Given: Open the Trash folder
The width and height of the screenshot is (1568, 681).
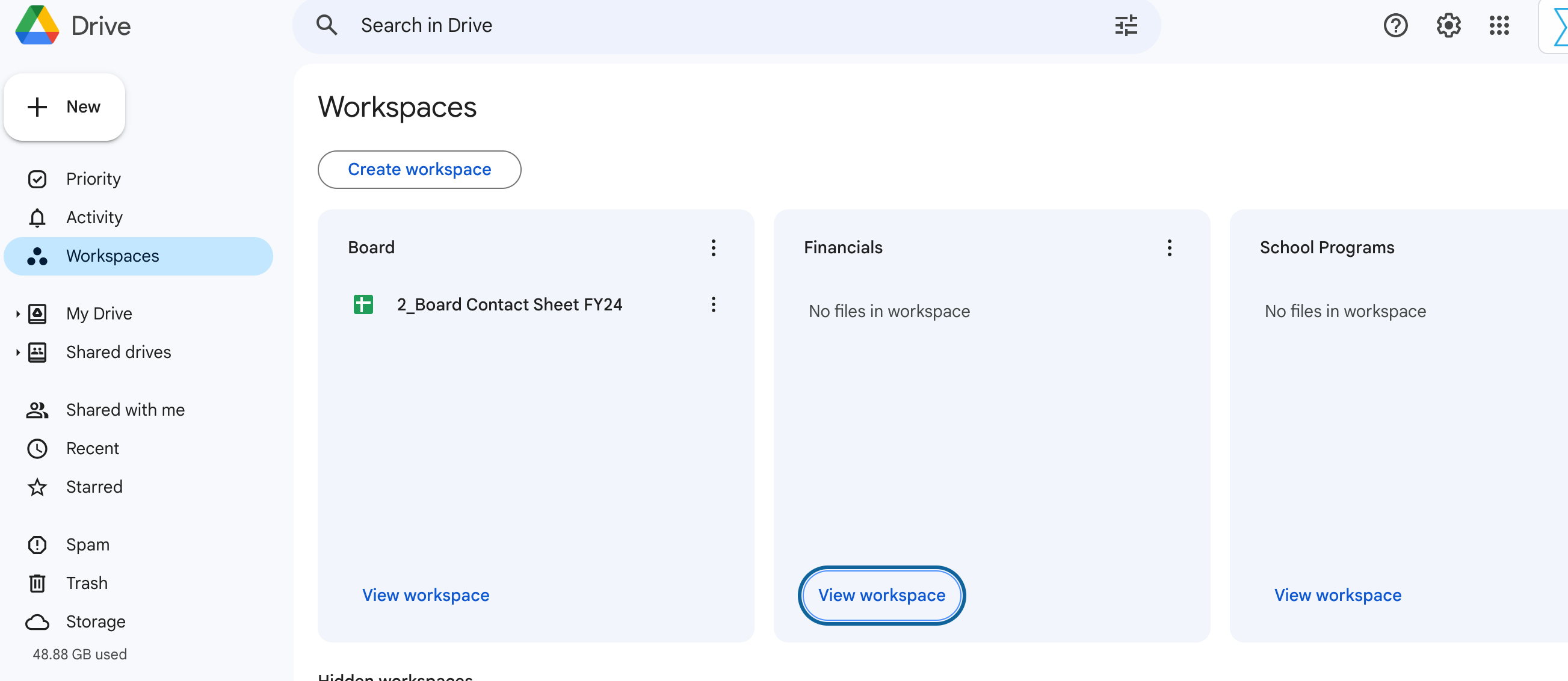Looking at the screenshot, I should [87, 583].
